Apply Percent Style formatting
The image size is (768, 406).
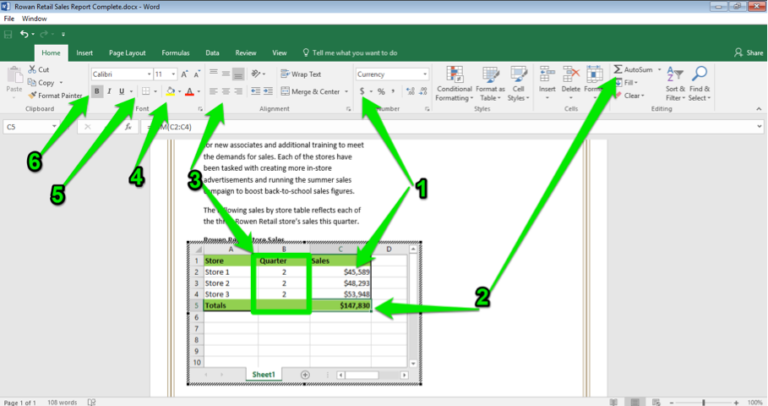pyautogui.click(x=381, y=91)
